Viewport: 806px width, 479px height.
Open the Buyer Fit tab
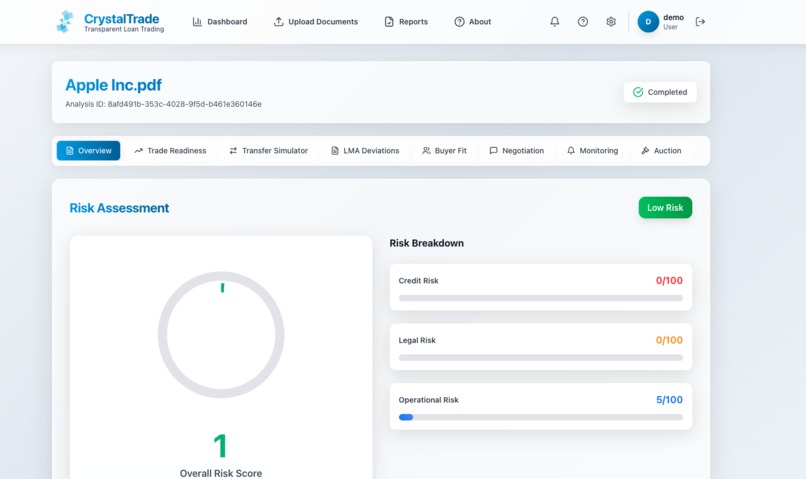click(x=444, y=151)
